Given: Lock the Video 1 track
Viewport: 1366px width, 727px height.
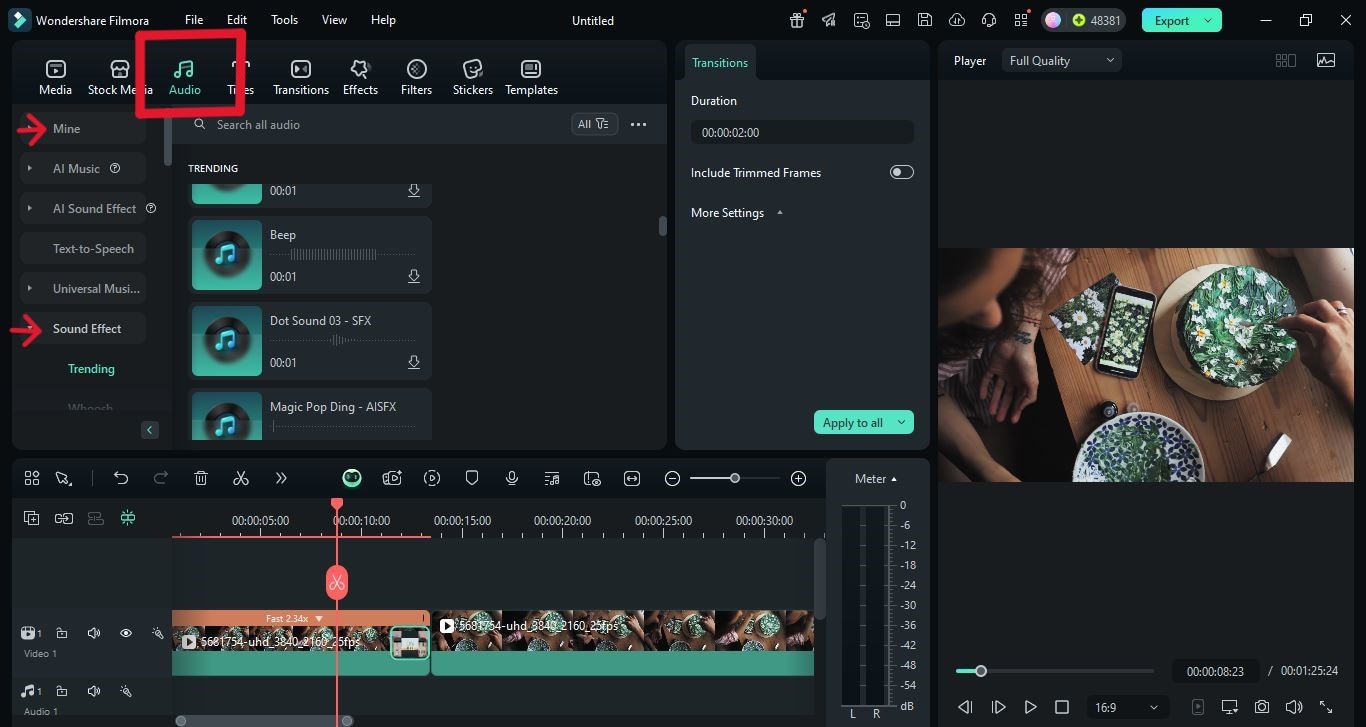Looking at the screenshot, I should click(x=62, y=633).
